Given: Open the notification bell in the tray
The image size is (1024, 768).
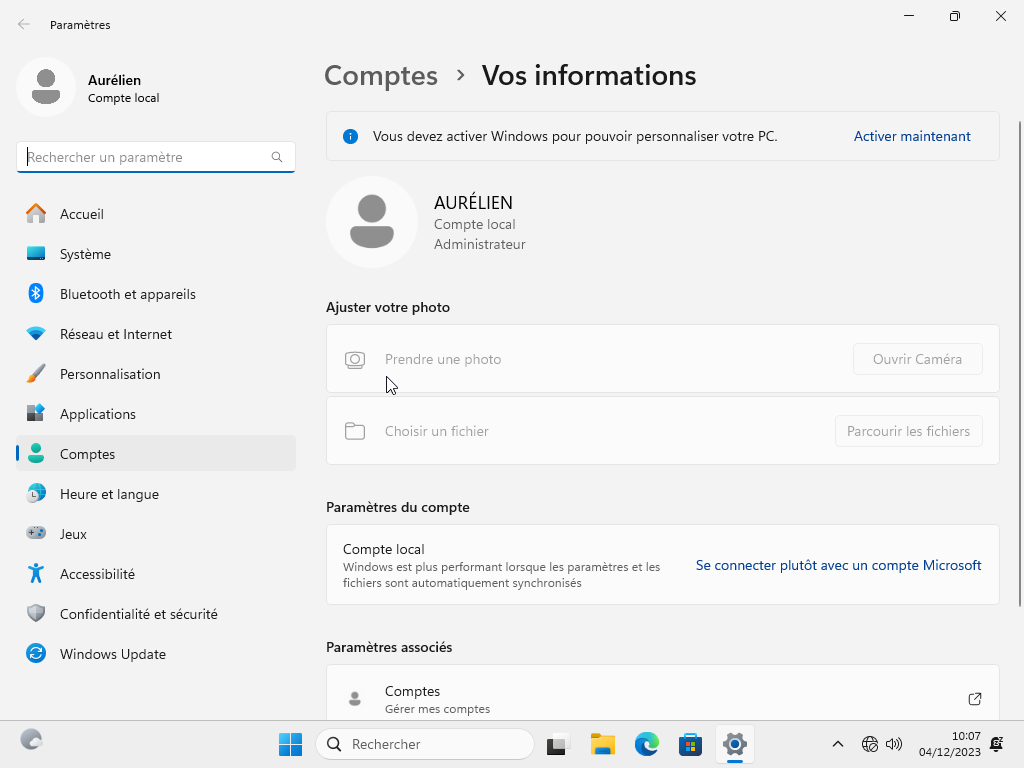Looking at the screenshot, I should pyautogui.click(x=997, y=744).
